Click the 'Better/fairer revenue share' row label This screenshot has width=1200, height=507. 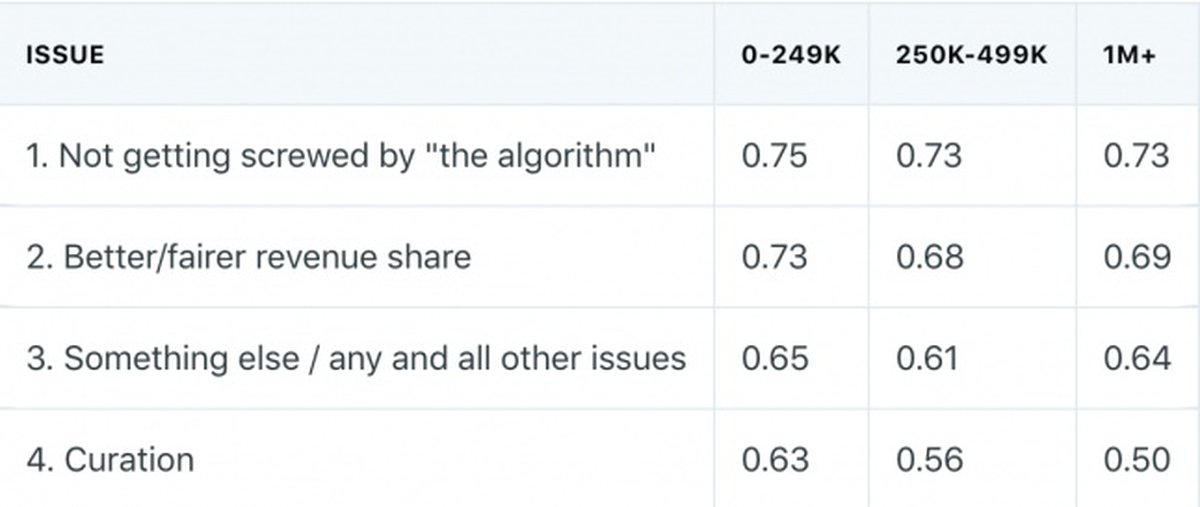pos(249,257)
